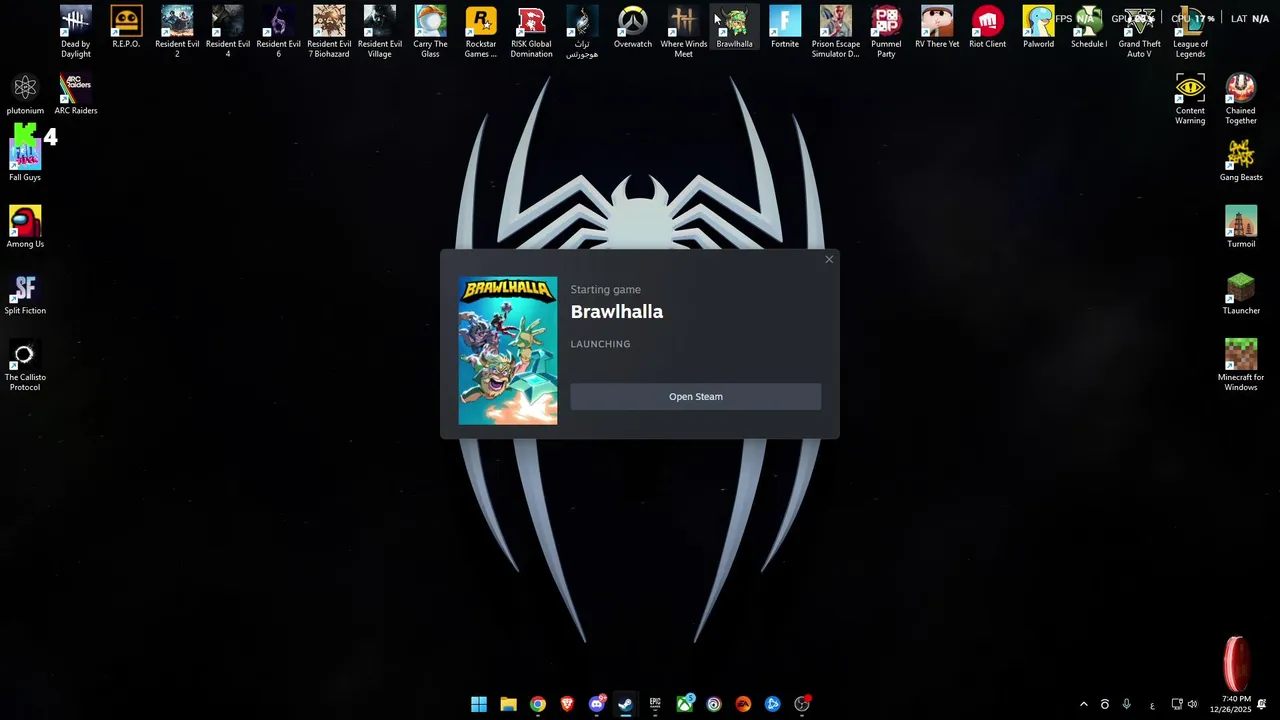The image size is (1280, 720).
Task: Open Battle.net from the taskbar
Action: [x=773, y=704]
